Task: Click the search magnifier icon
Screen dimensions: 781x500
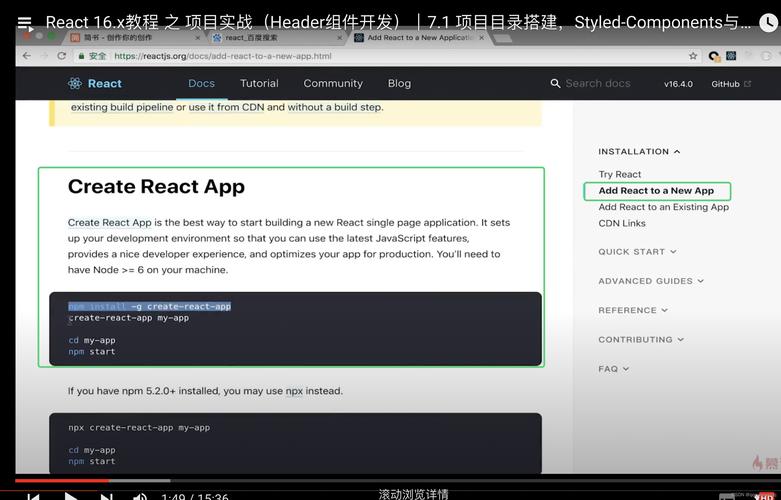Action: coord(555,83)
